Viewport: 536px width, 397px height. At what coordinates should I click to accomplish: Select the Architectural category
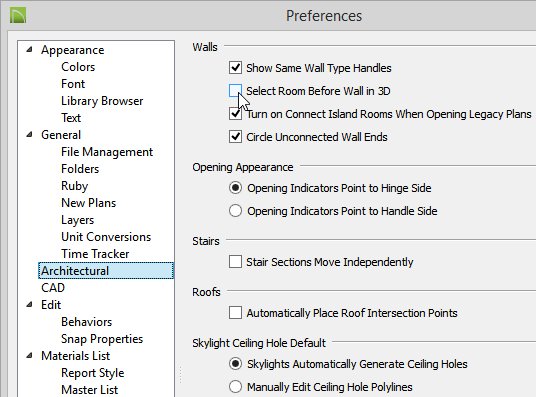[106, 270]
